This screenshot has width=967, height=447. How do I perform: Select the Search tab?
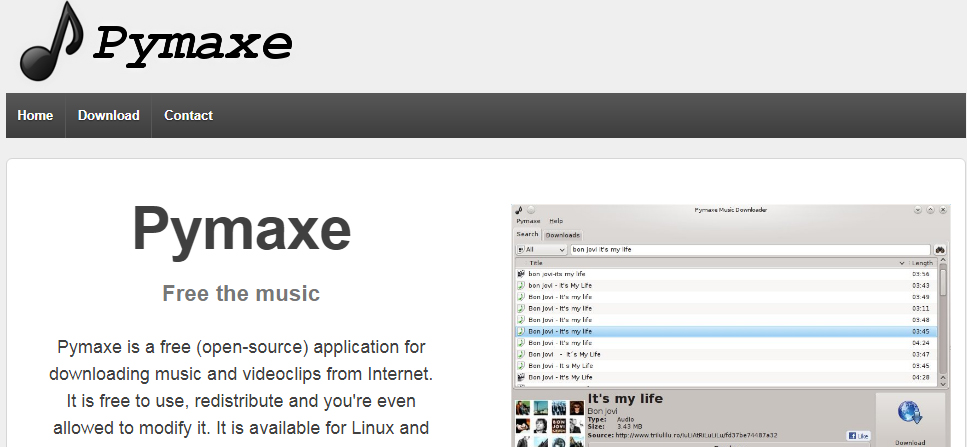click(x=527, y=235)
